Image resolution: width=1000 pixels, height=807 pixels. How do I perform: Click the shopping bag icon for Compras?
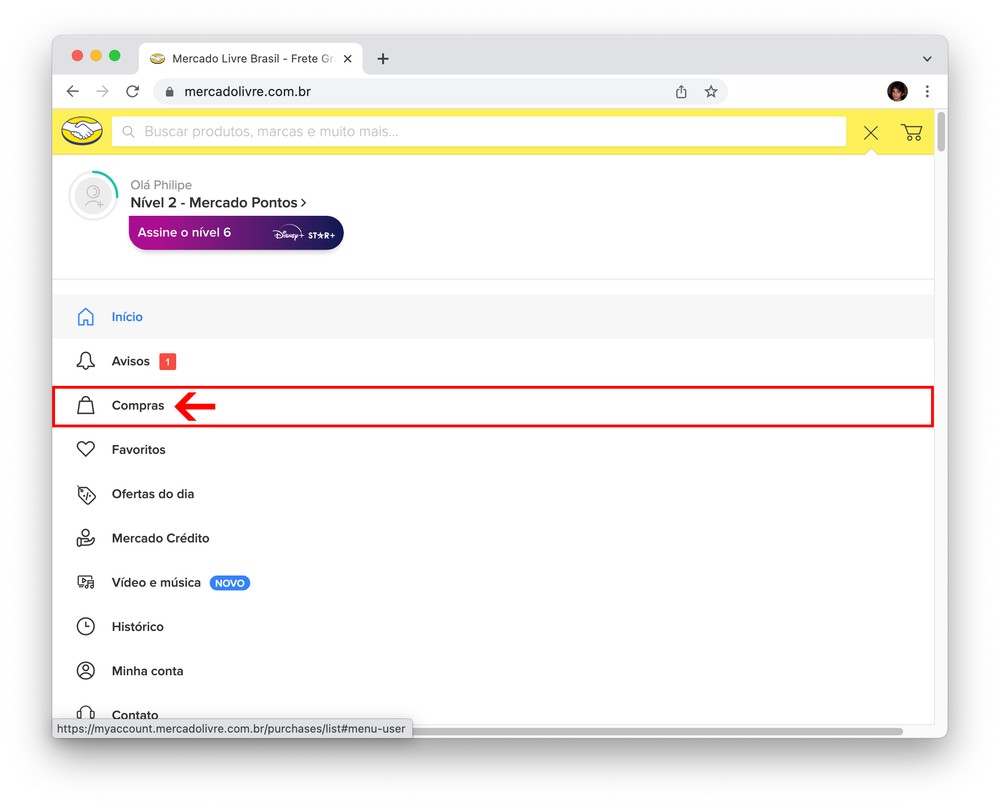[85, 405]
